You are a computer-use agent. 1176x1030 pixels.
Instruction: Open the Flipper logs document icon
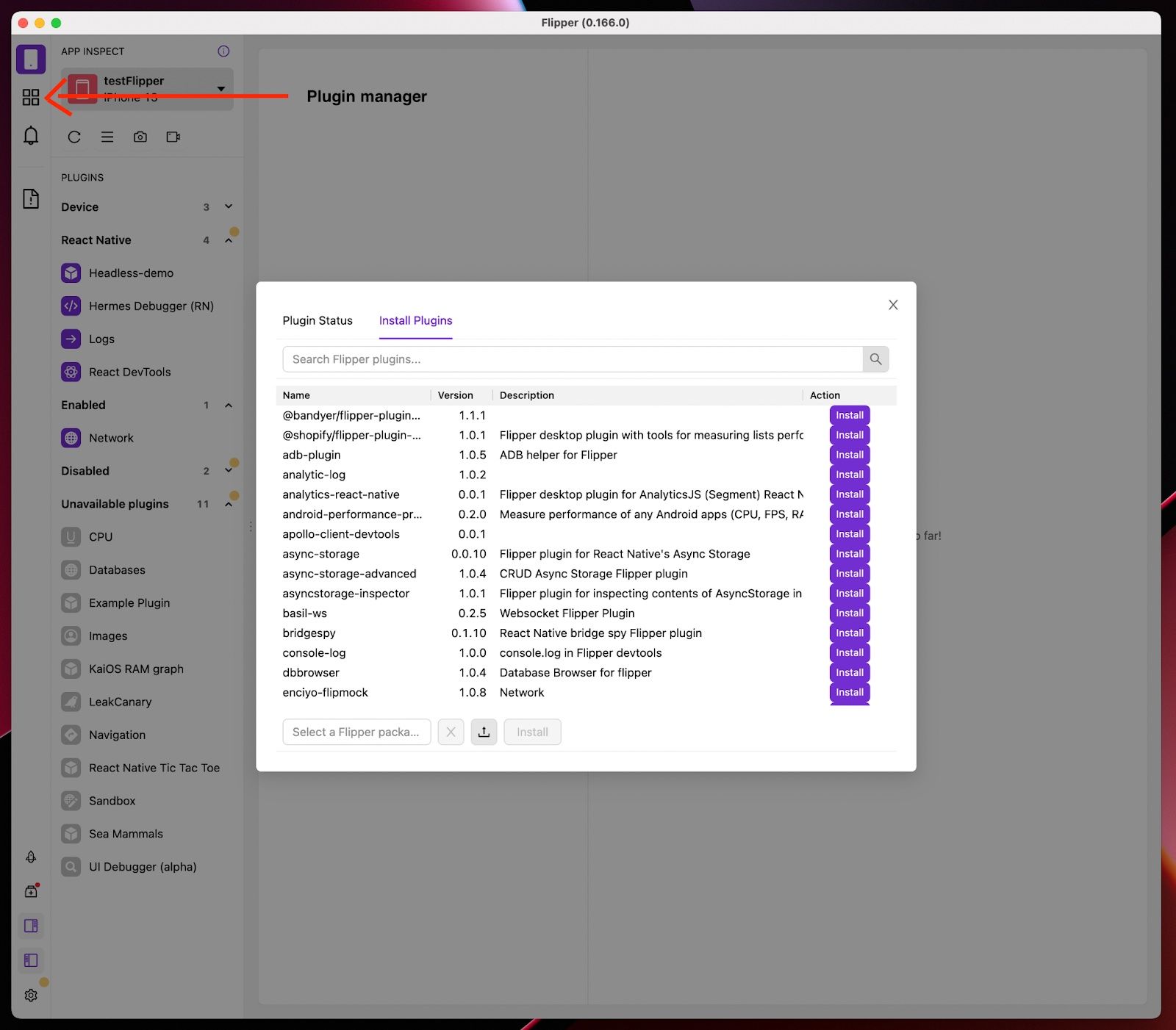31,198
